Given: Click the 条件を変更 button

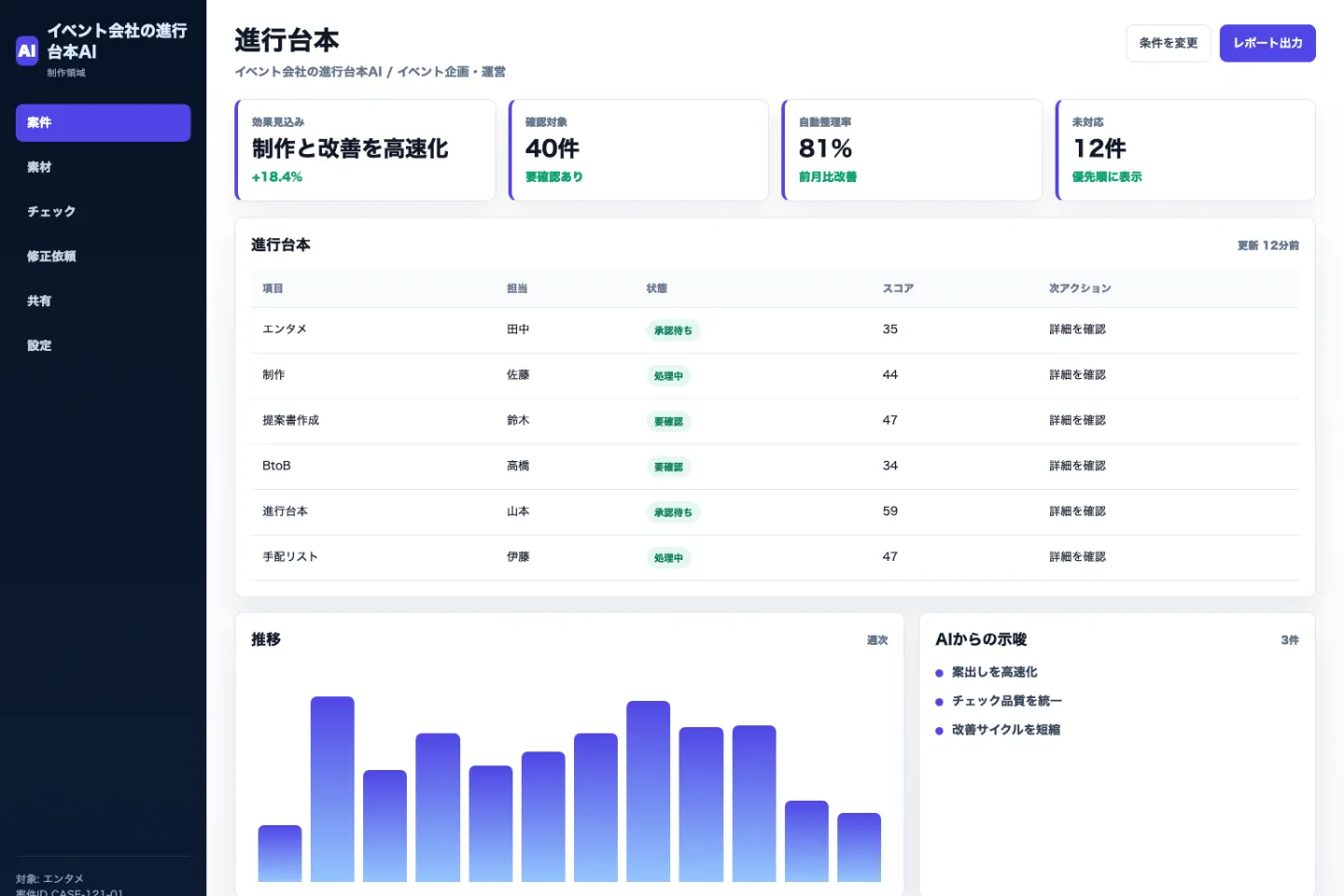Looking at the screenshot, I should pos(1168,43).
